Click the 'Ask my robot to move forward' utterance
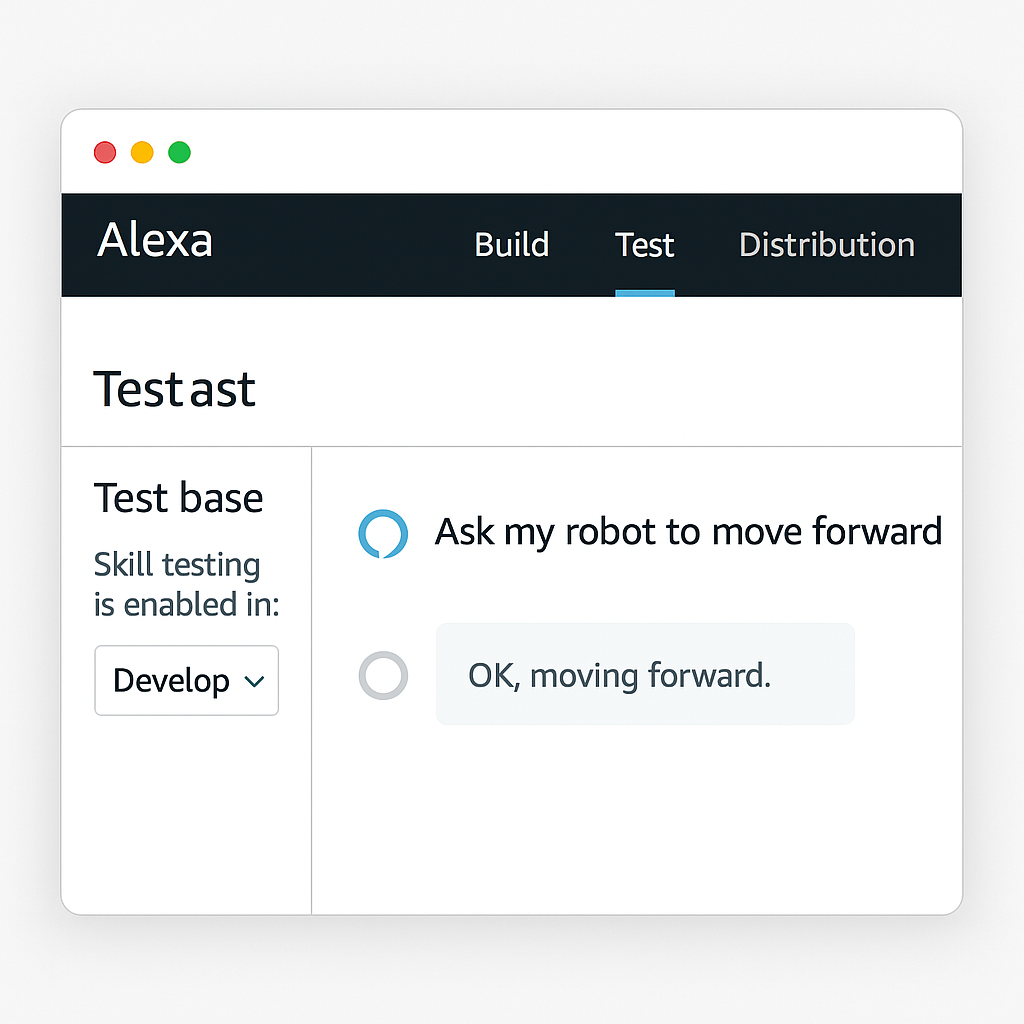1024x1024 pixels. pyautogui.click(x=688, y=532)
